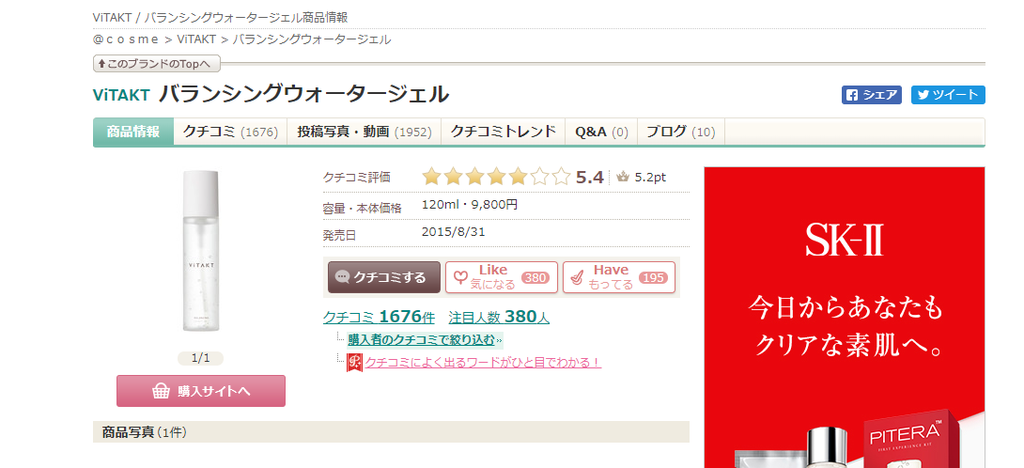Go to the shop via 購入サイトへ button

tap(201, 391)
